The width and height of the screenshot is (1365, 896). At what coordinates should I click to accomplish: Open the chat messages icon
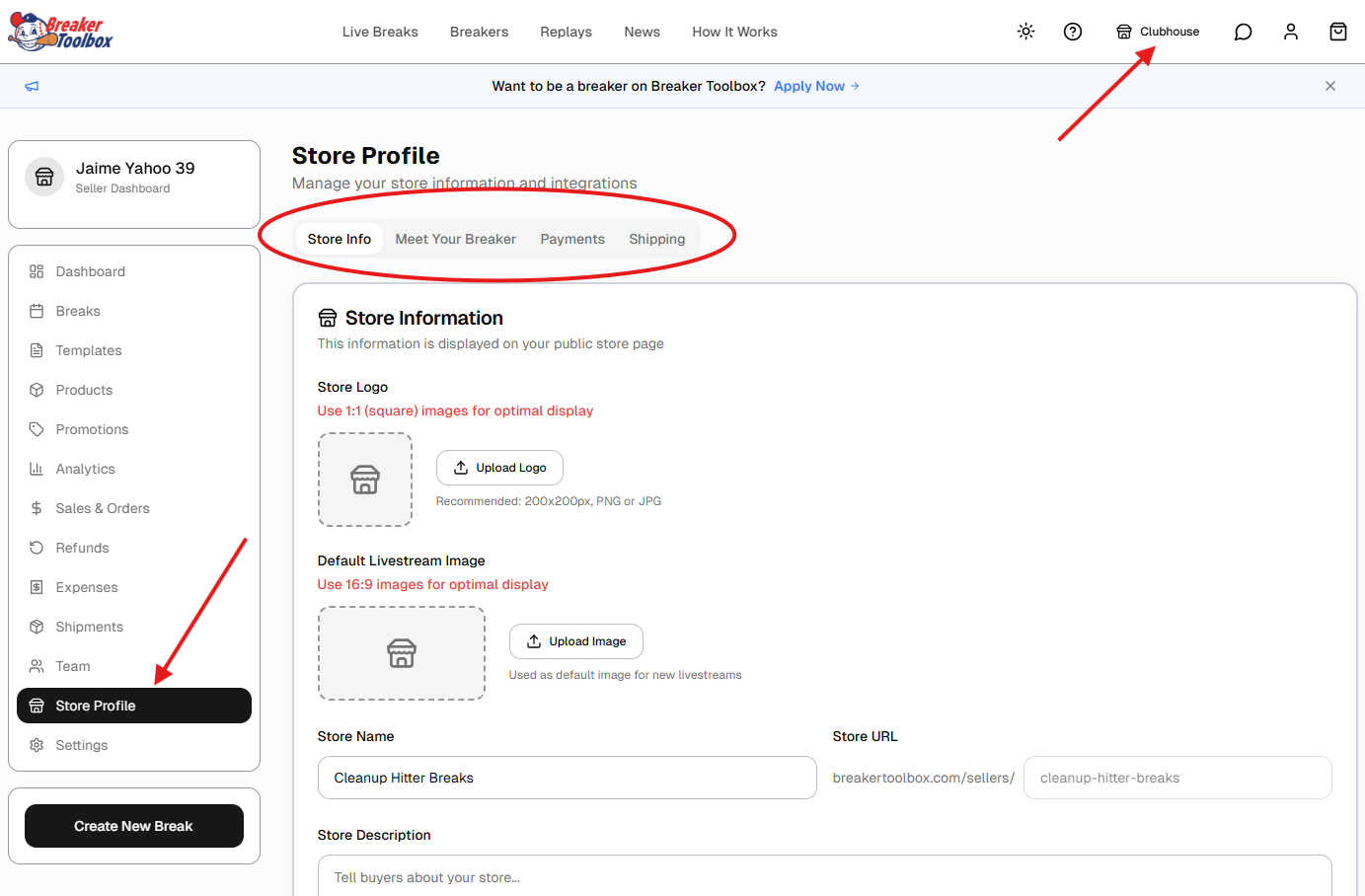1244,32
